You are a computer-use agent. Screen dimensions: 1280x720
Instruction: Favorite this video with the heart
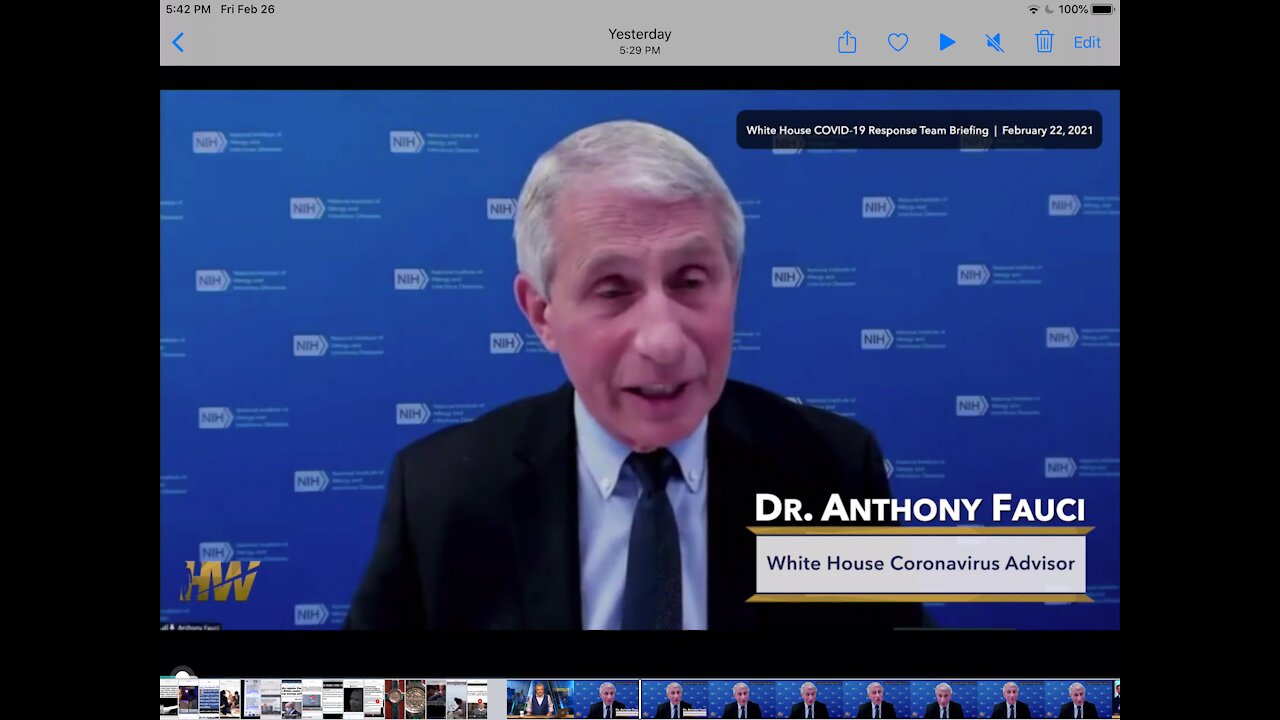(898, 42)
